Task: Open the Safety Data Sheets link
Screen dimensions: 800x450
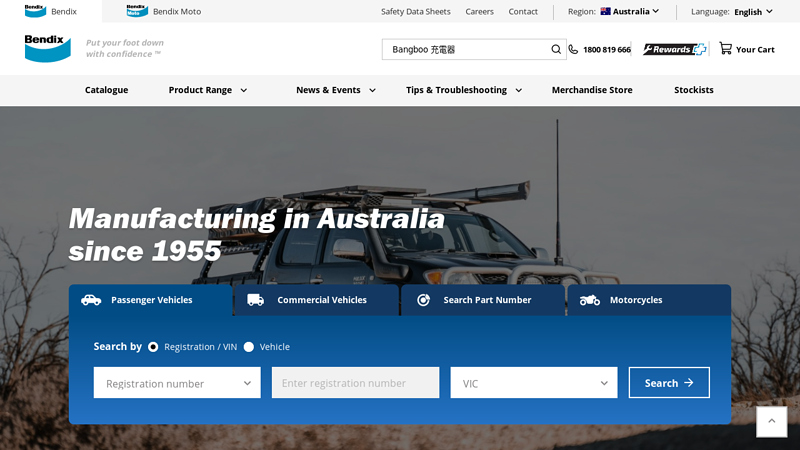Action: (x=416, y=11)
